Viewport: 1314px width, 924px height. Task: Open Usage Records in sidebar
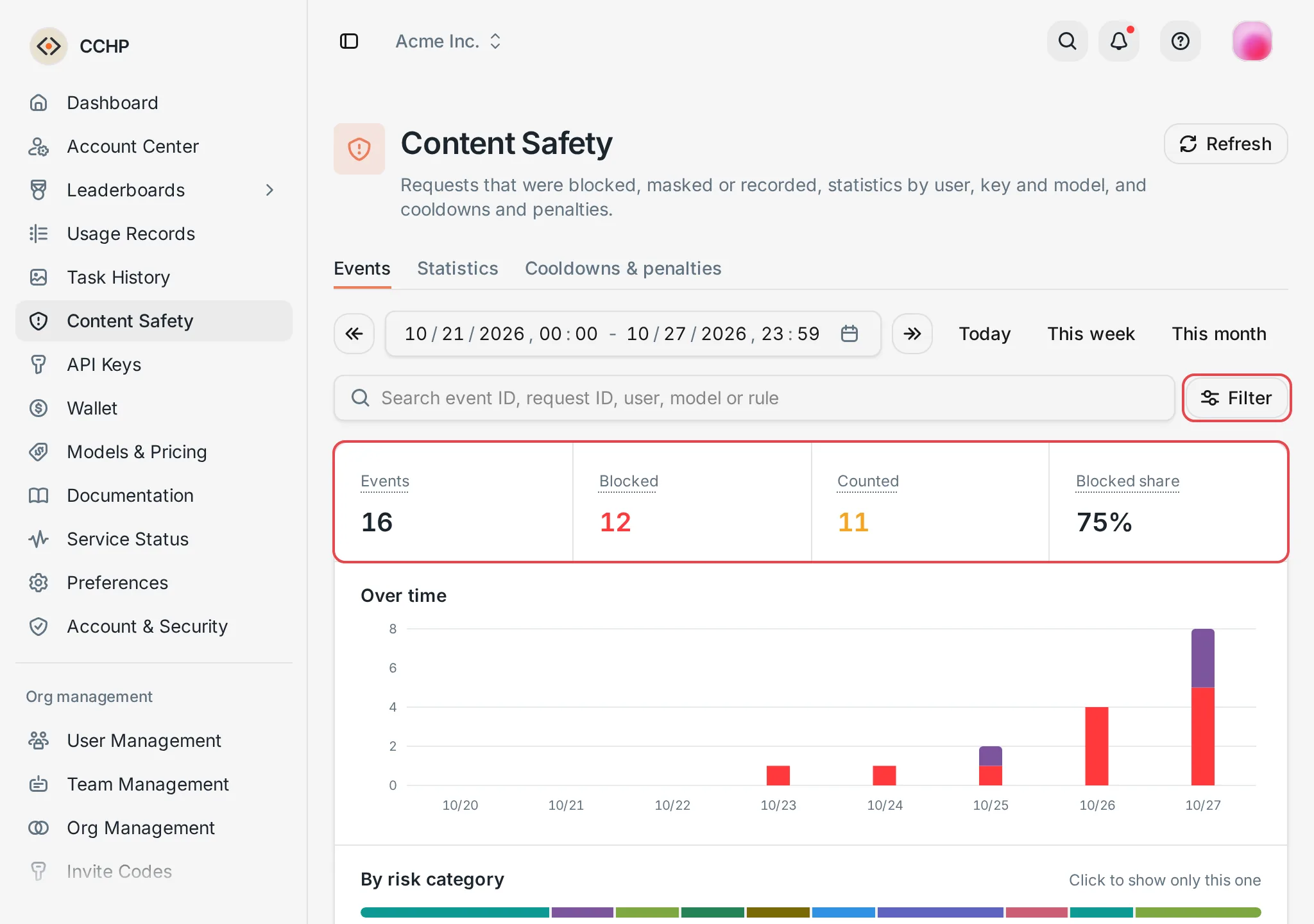click(x=154, y=234)
